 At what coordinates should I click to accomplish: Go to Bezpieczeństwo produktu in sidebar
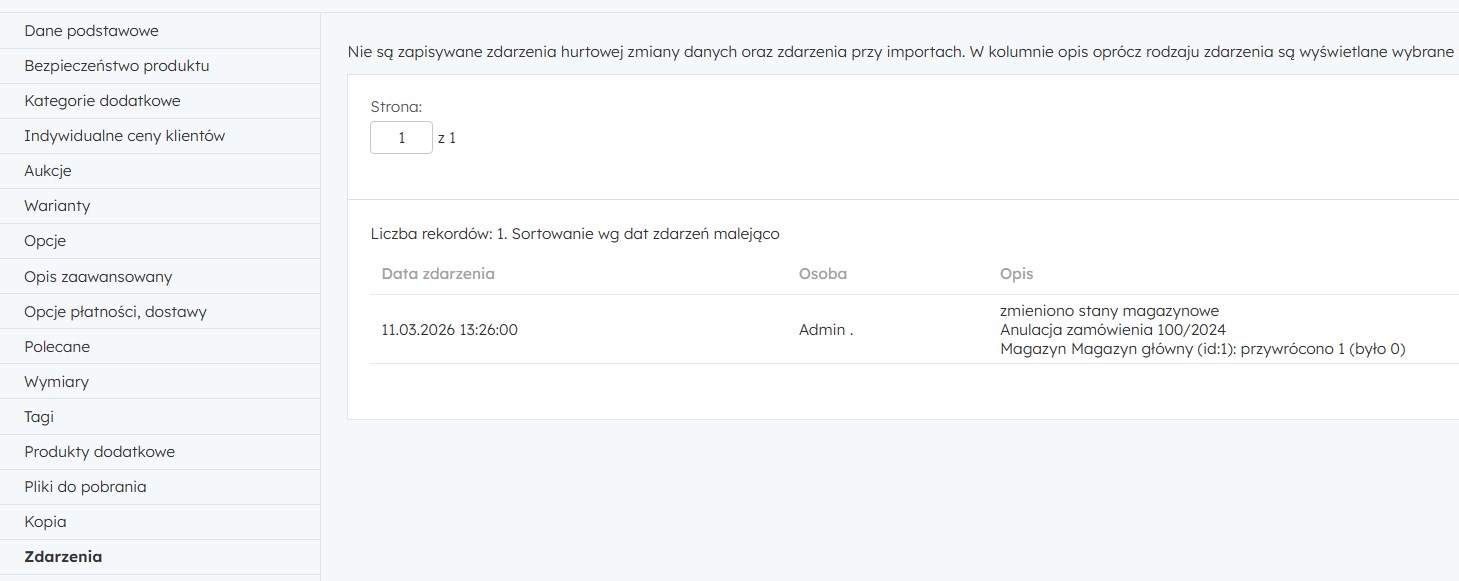116,66
